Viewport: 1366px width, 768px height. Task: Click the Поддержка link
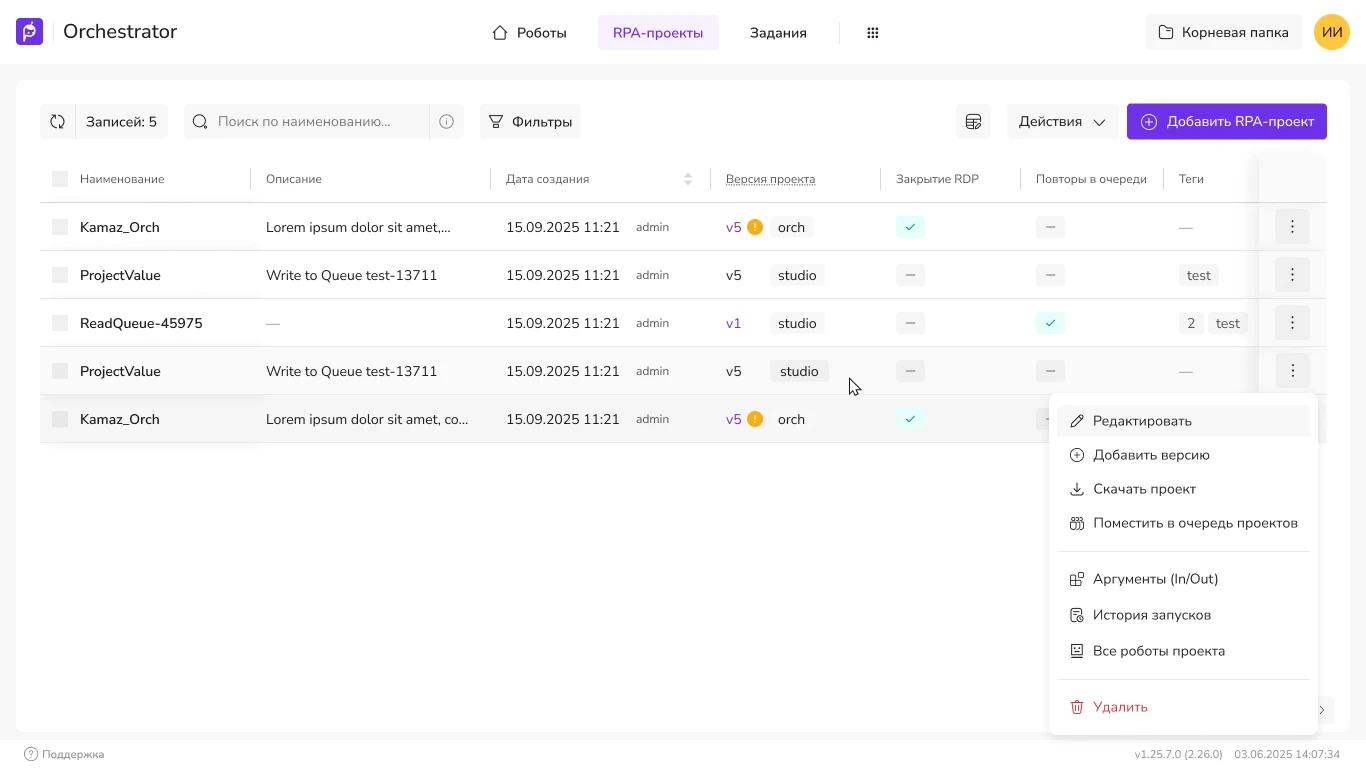(x=73, y=754)
